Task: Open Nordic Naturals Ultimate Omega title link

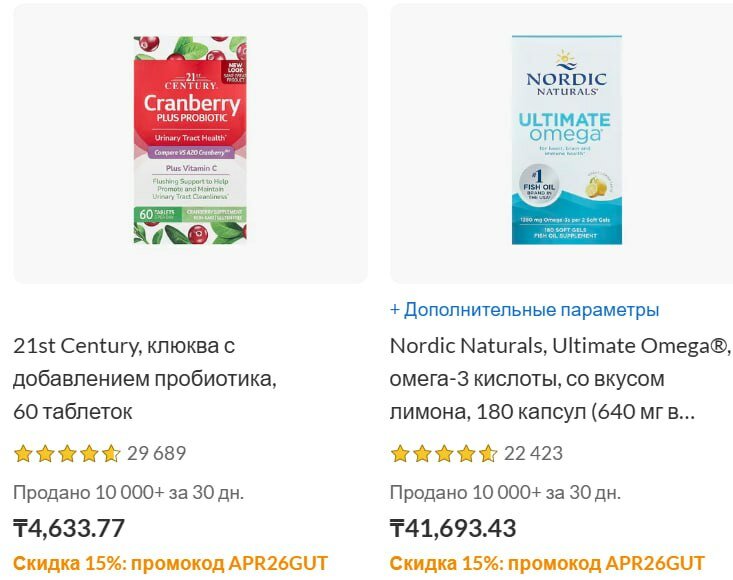Action: [560, 379]
